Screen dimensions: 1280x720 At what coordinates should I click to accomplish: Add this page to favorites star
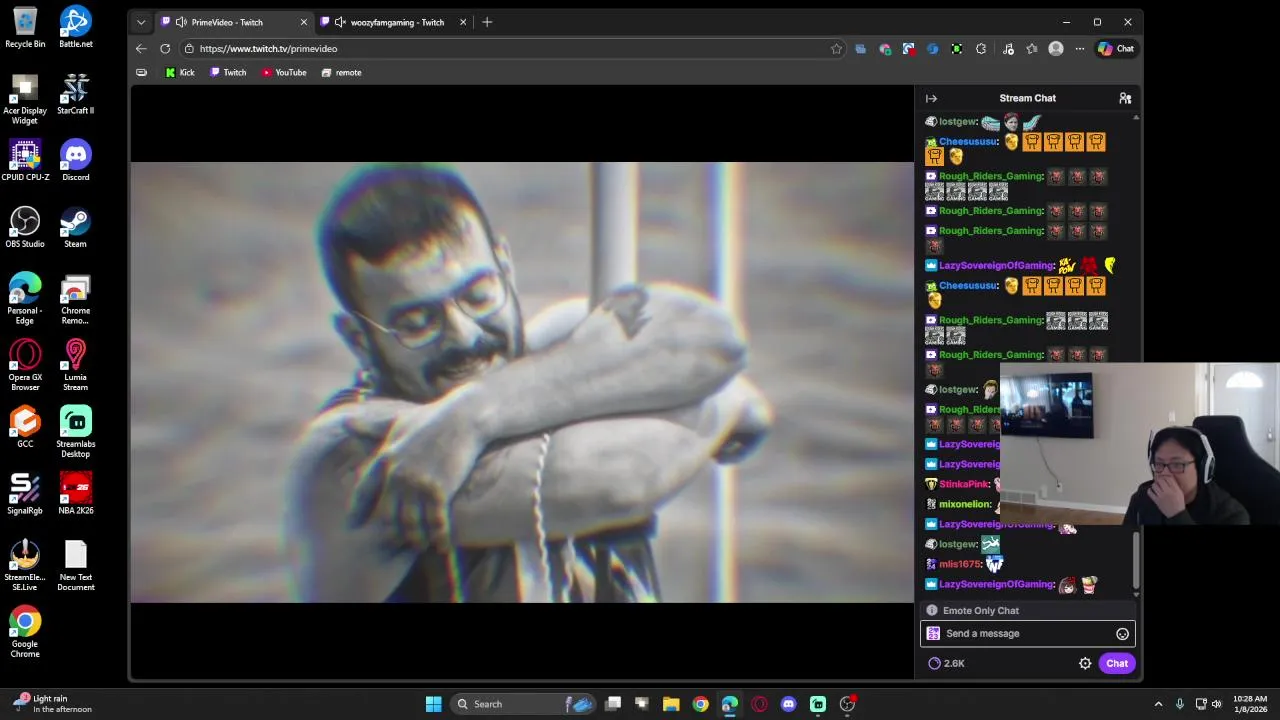836,49
